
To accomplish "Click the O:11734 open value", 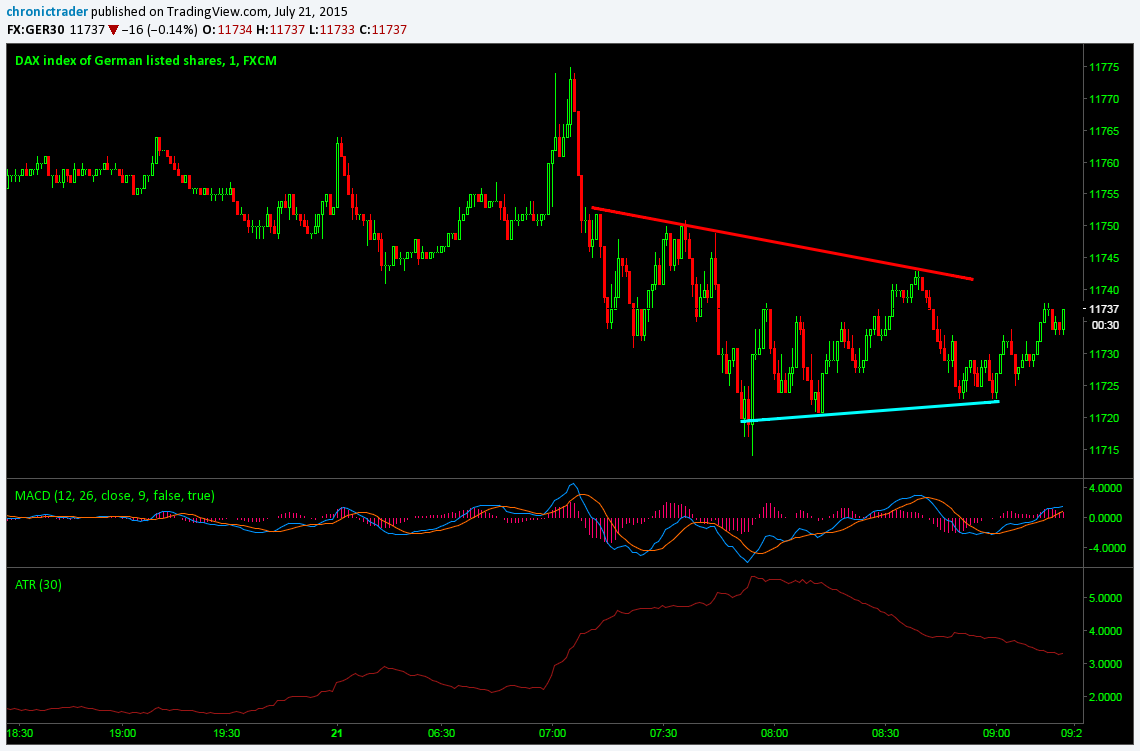I will [x=228, y=30].
